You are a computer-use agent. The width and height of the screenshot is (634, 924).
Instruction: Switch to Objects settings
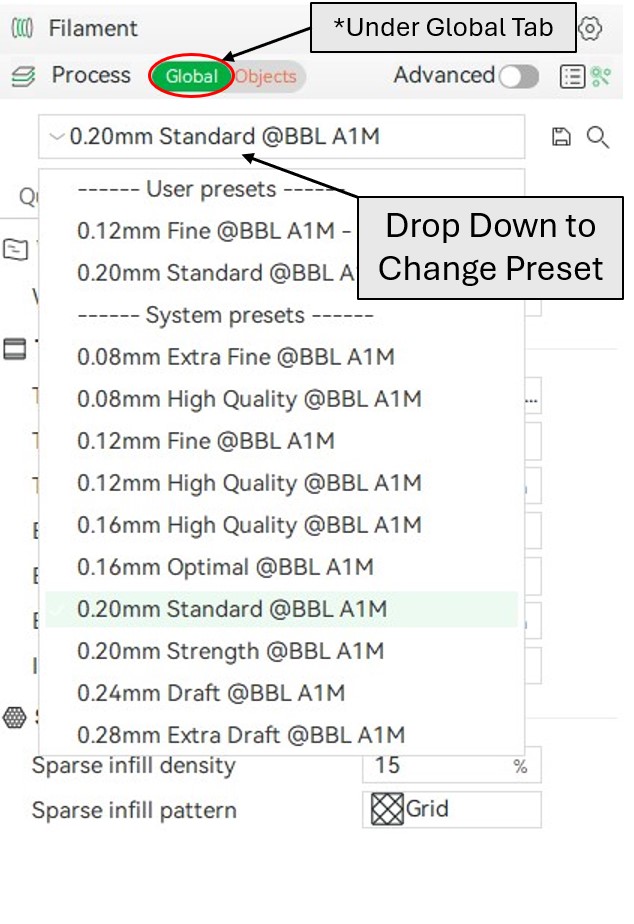[266, 77]
